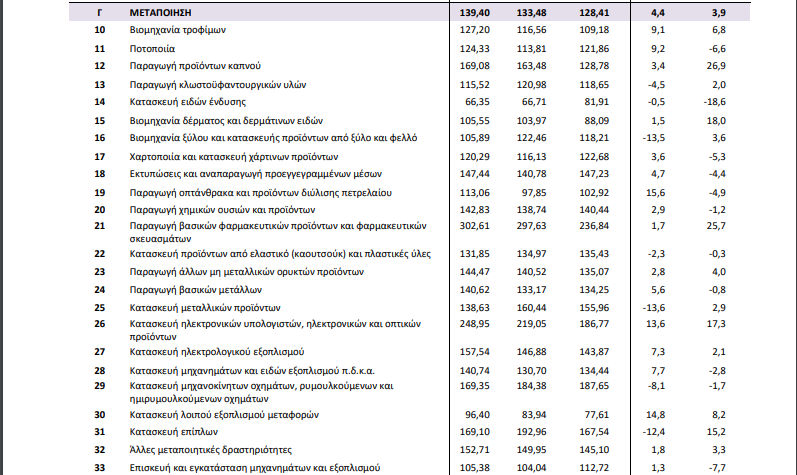Click the value 128,41 in header row
This screenshot has width=797, height=475.
(x=594, y=13)
